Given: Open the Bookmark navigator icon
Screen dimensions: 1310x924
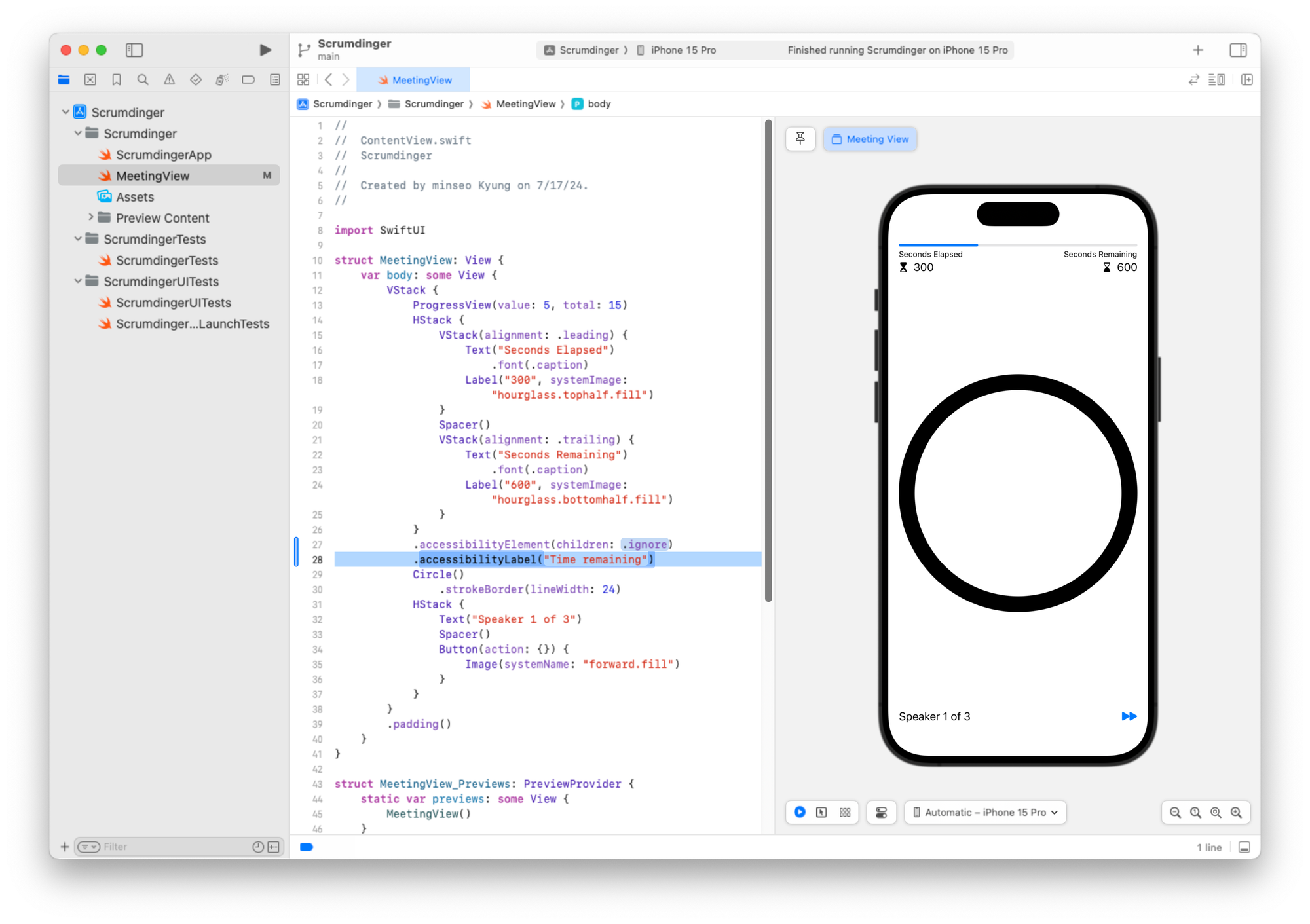Looking at the screenshot, I should coord(117,80).
